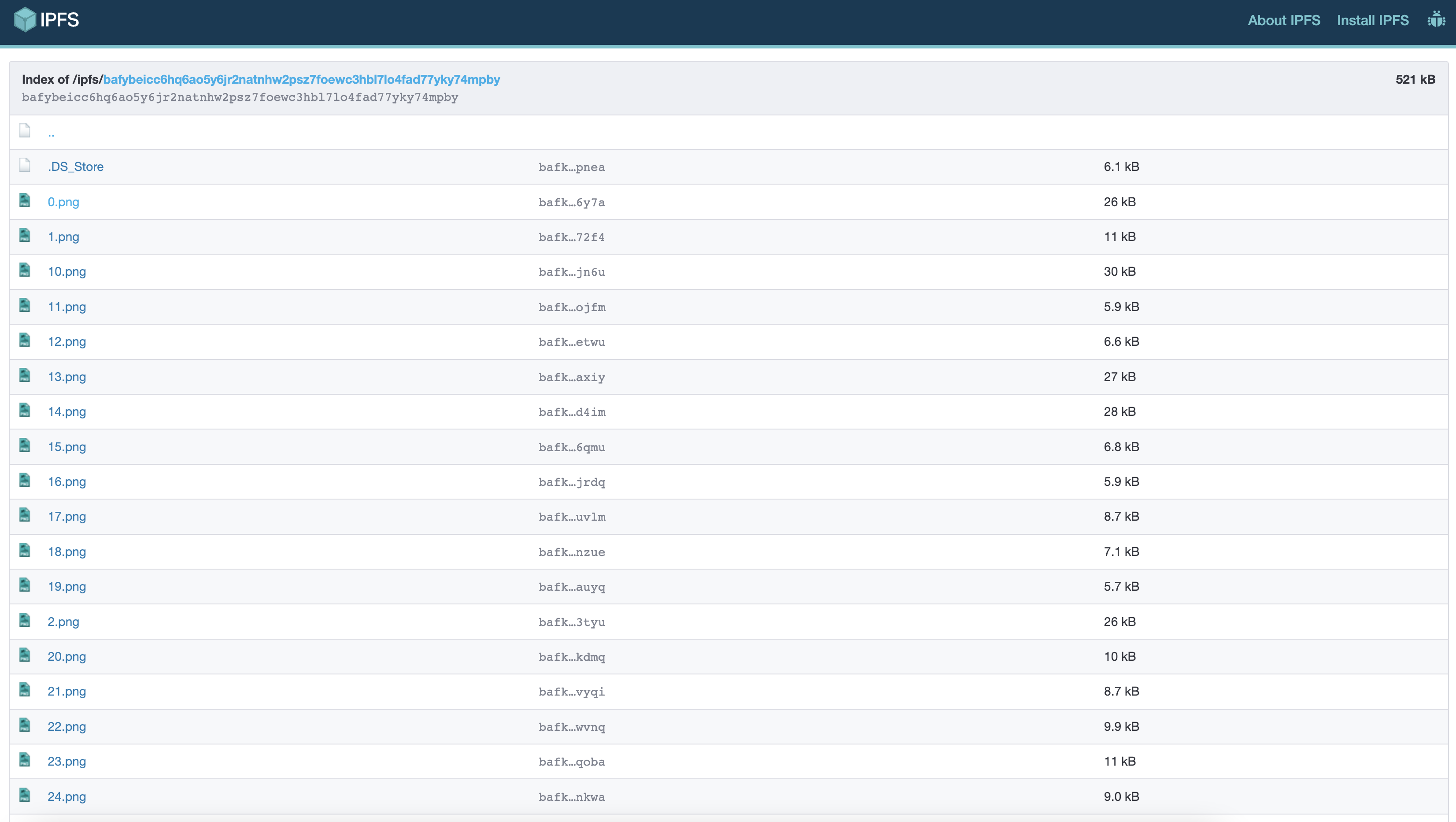Click the PNG icon beside 2.png
1456x822 pixels.
tap(25, 620)
